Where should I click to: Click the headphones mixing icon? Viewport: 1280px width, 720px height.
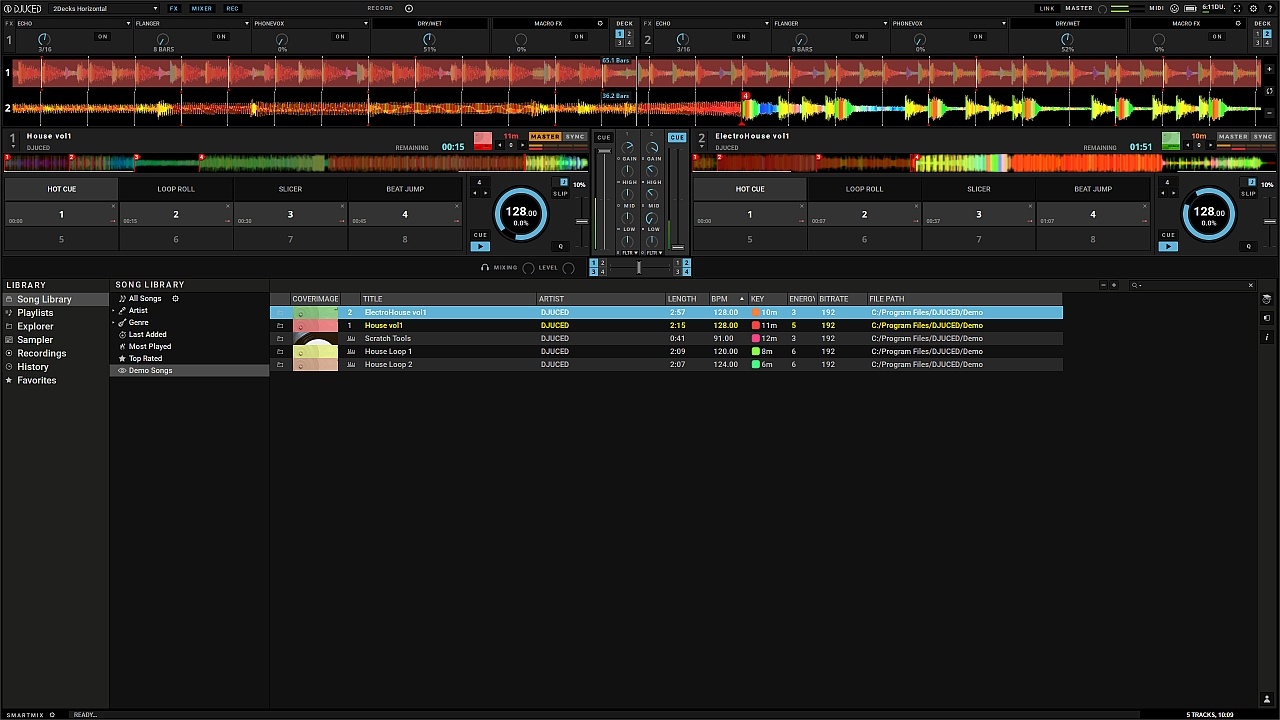(485, 268)
